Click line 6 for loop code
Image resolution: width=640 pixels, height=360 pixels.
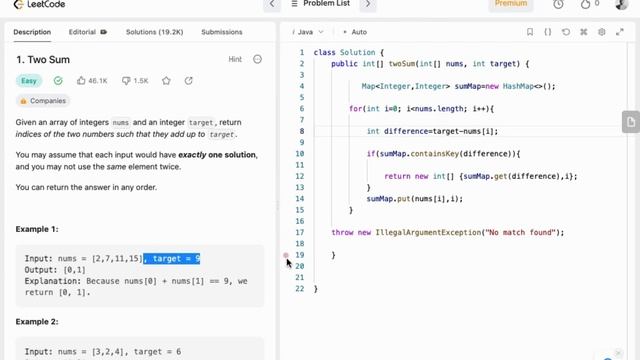pyautogui.click(x=422, y=109)
